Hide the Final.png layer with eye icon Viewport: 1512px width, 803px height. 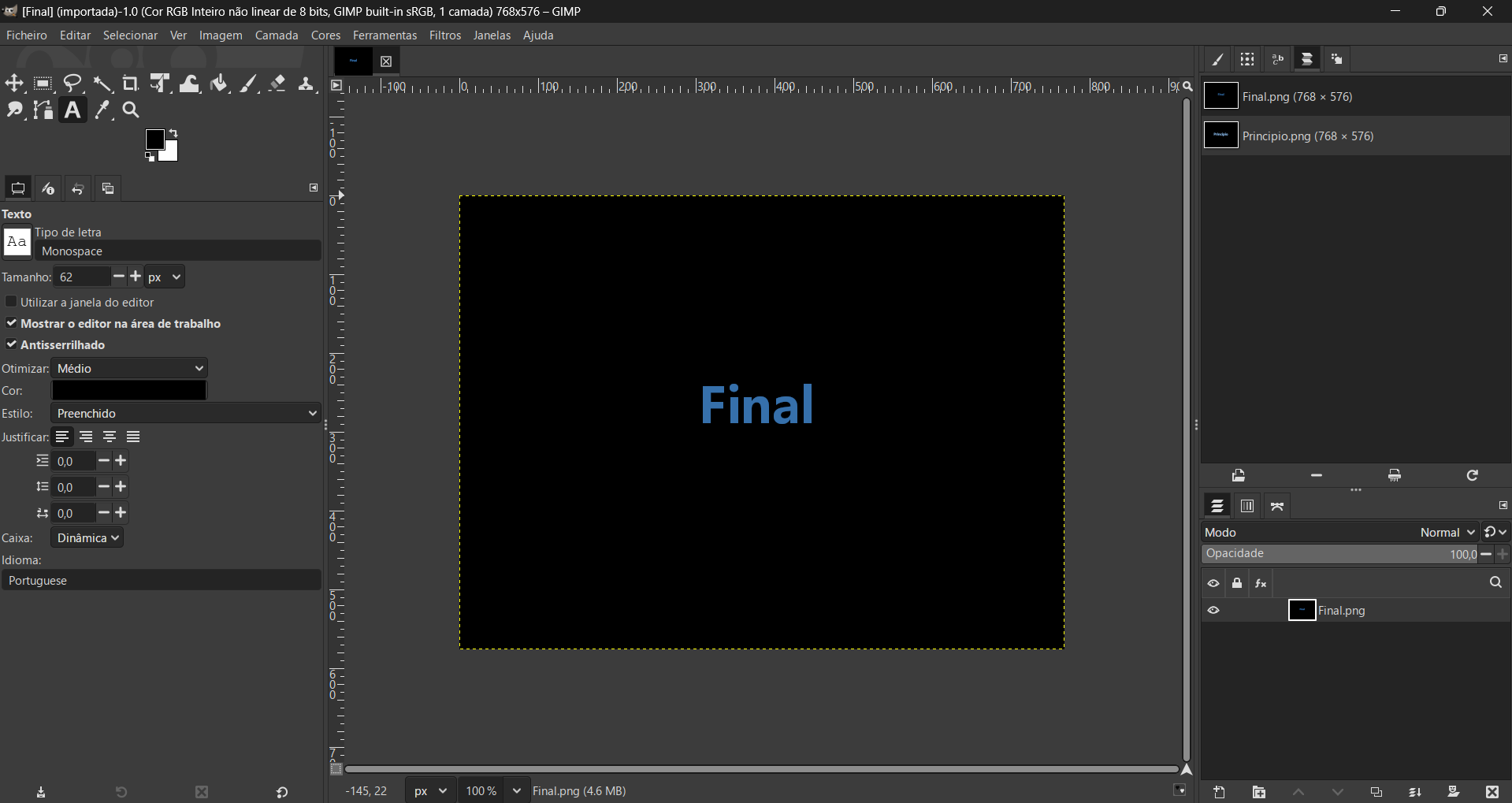(x=1213, y=611)
